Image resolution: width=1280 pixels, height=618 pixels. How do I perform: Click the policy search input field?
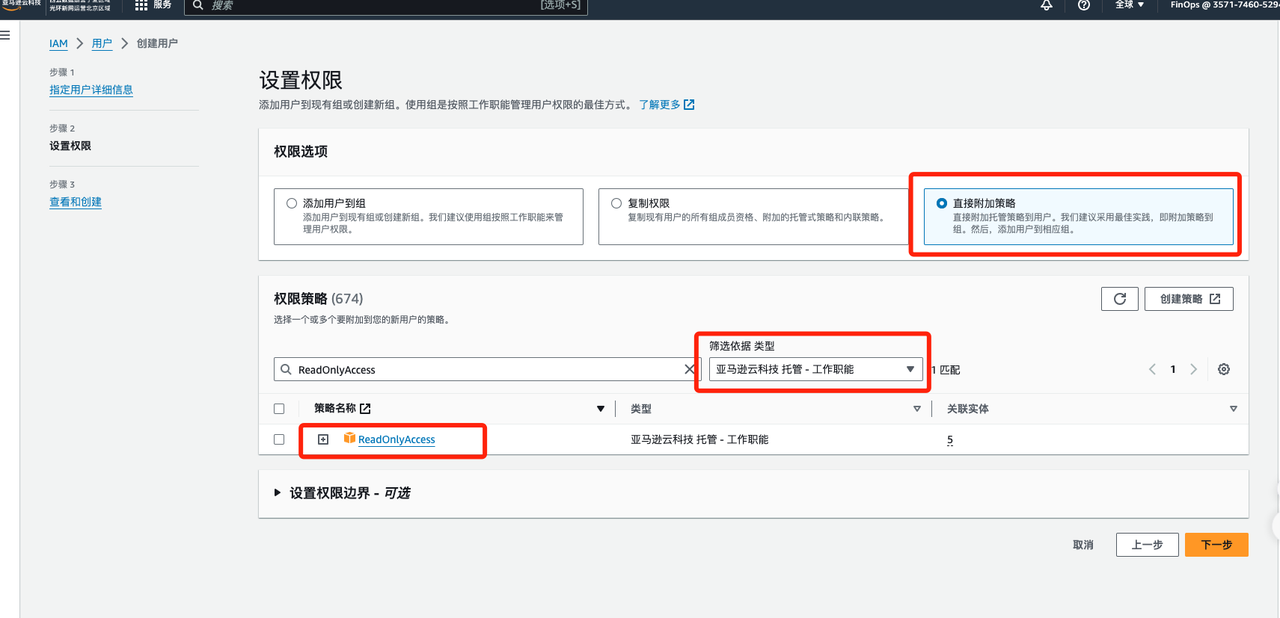488,369
